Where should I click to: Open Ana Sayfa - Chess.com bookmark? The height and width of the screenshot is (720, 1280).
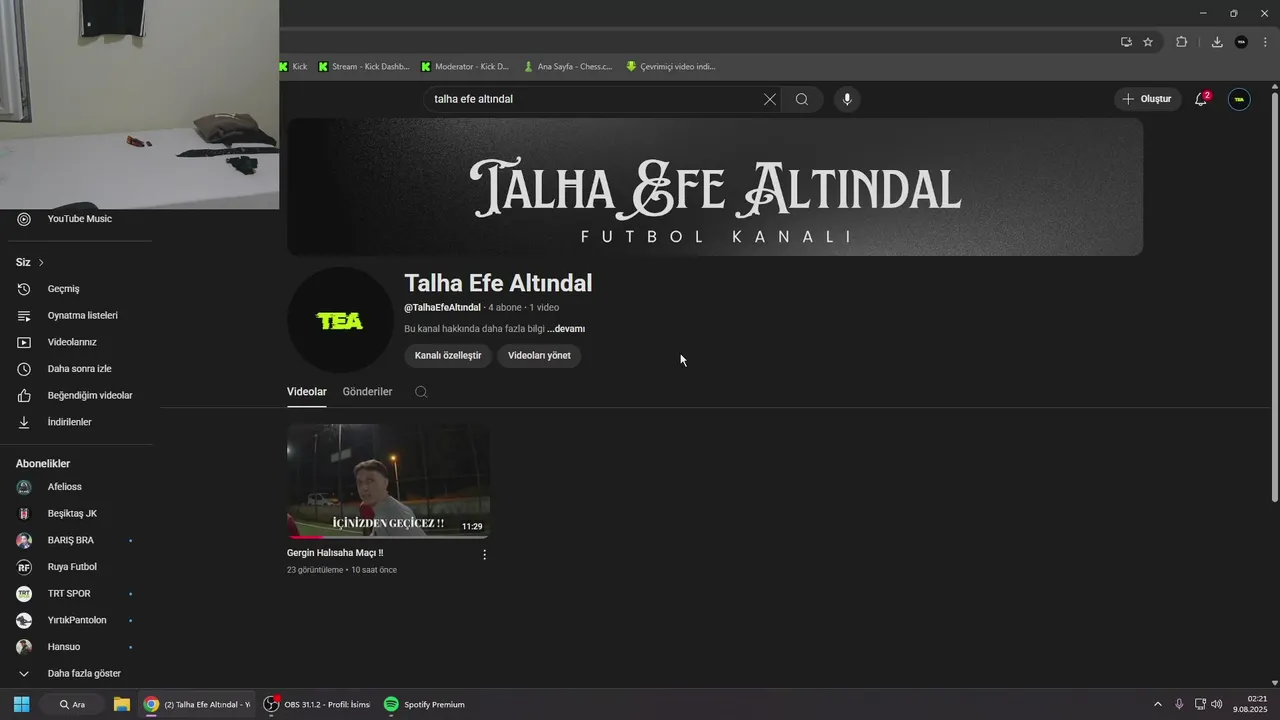567,67
